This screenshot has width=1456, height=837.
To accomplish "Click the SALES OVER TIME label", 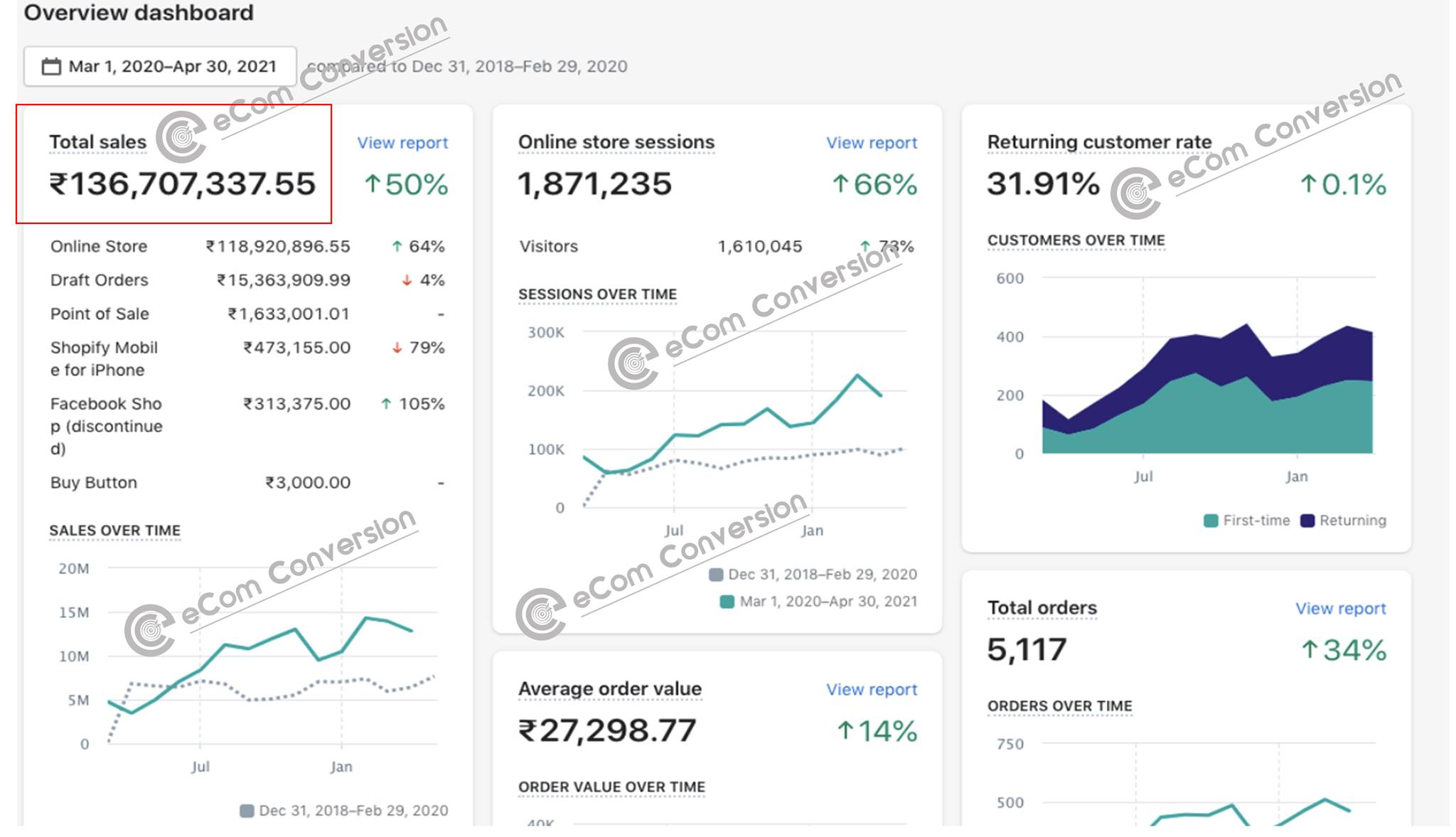I will pos(115,531).
